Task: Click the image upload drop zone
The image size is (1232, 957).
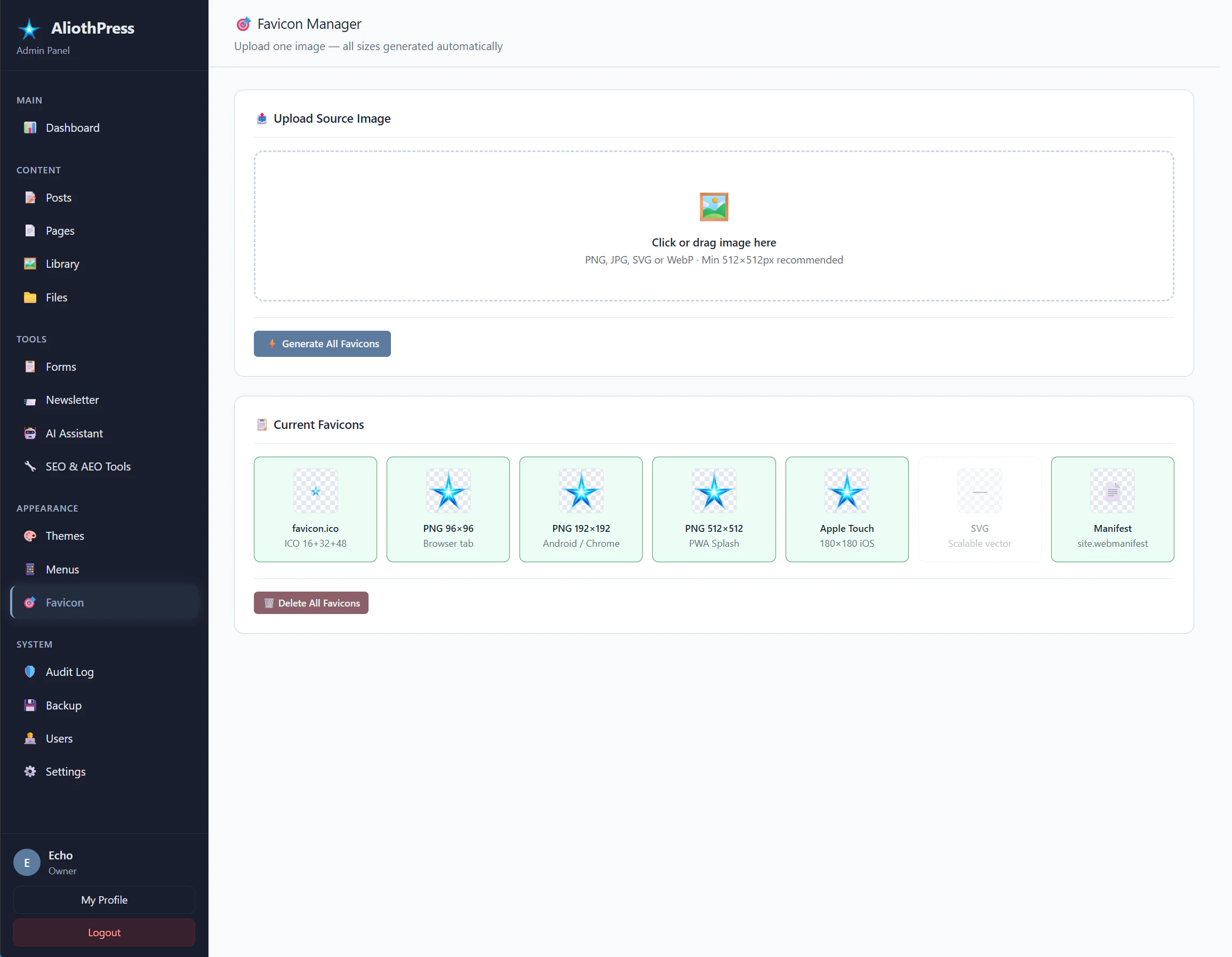Action: (714, 226)
